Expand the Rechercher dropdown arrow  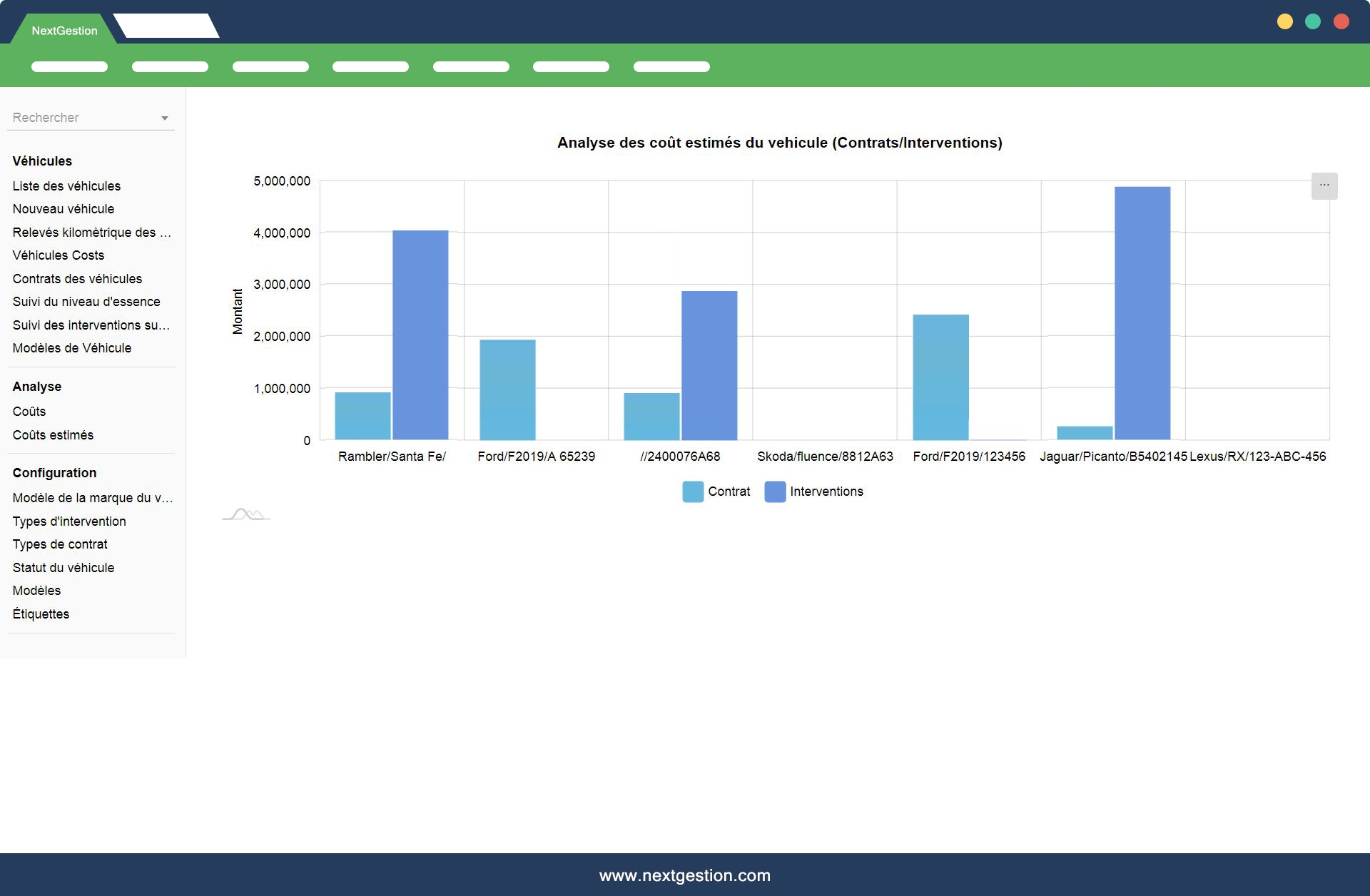[x=165, y=118]
